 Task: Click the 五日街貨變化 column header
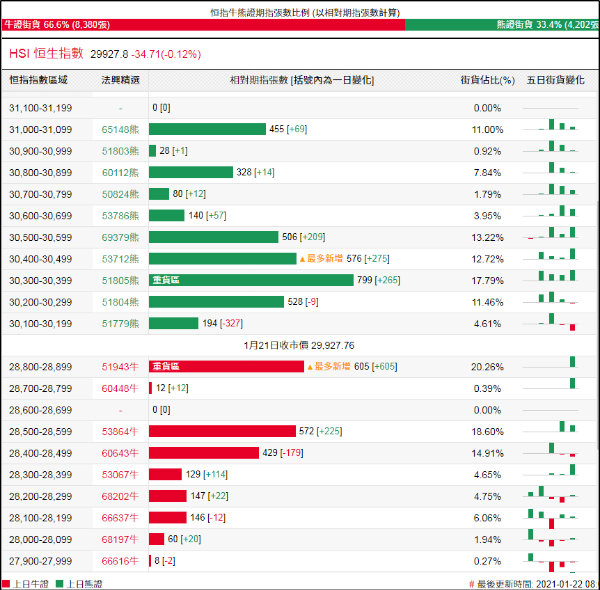pyautogui.click(x=555, y=80)
